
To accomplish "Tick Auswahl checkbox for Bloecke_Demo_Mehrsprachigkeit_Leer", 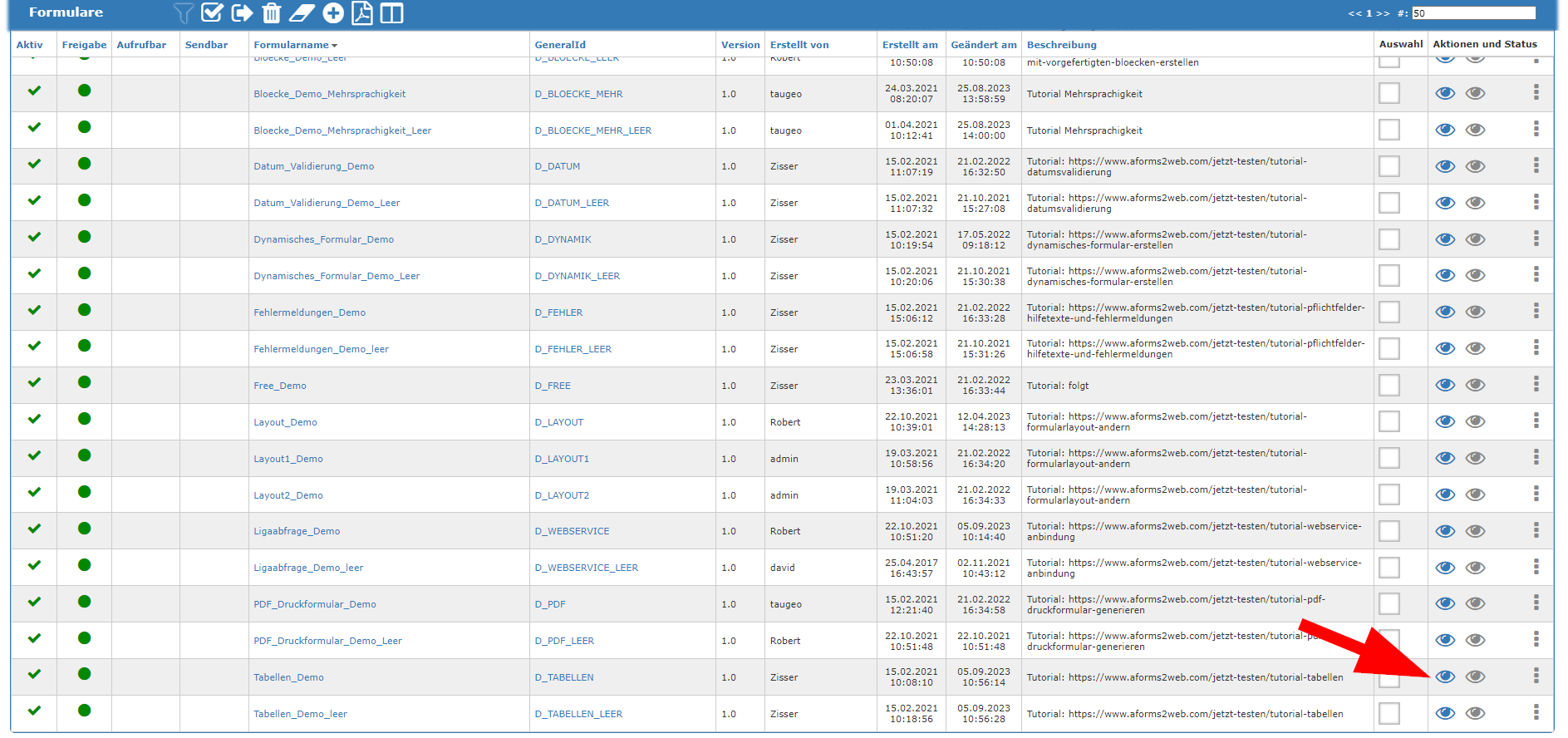I will [1389, 130].
